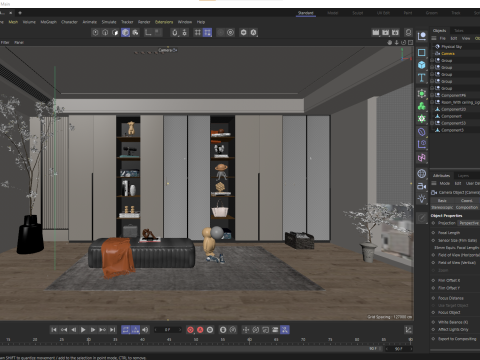
Task: Jump to end of the animation
Action: pyautogui.click(x=113, y=330)
